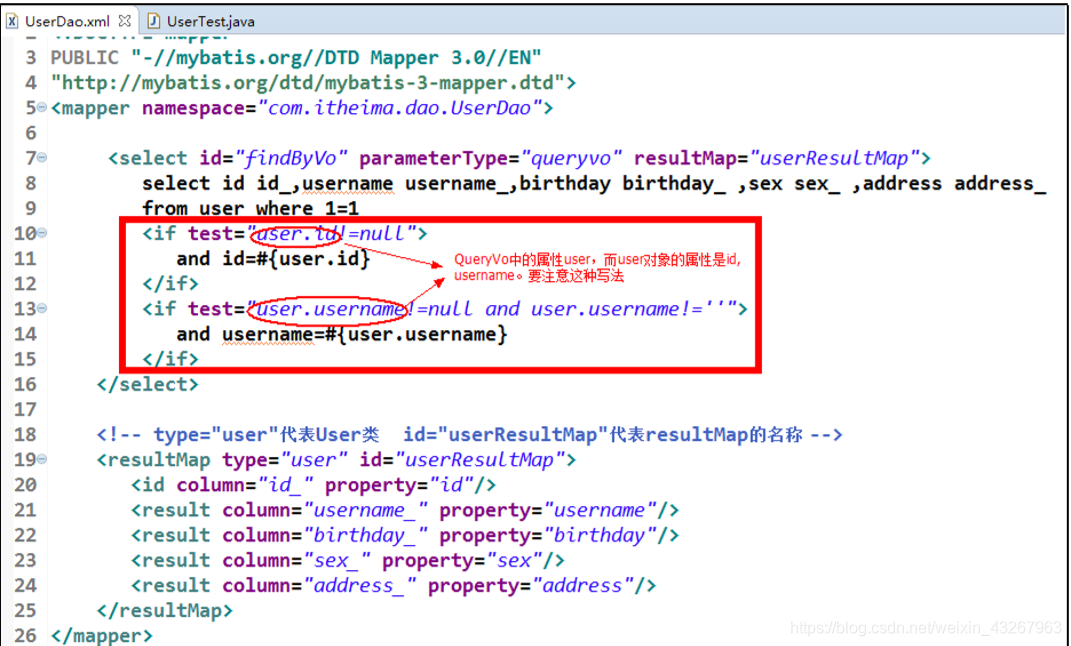Click the property="birthday" attribute

(548, 535)
